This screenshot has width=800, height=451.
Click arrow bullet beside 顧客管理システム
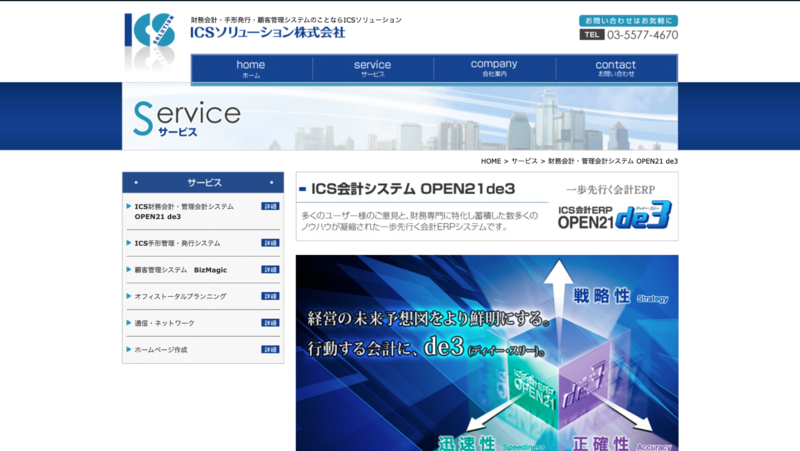pyautogui.click(x=129, y=269)
